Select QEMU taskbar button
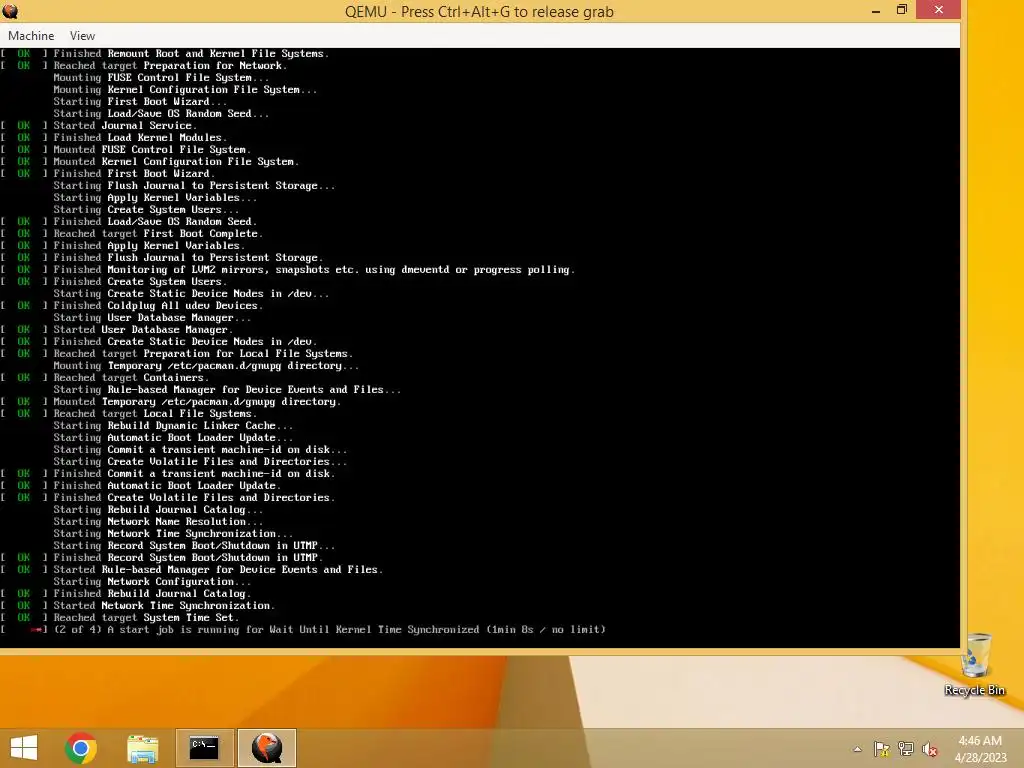Screen dimensions: 1024x768 (266, 748)
